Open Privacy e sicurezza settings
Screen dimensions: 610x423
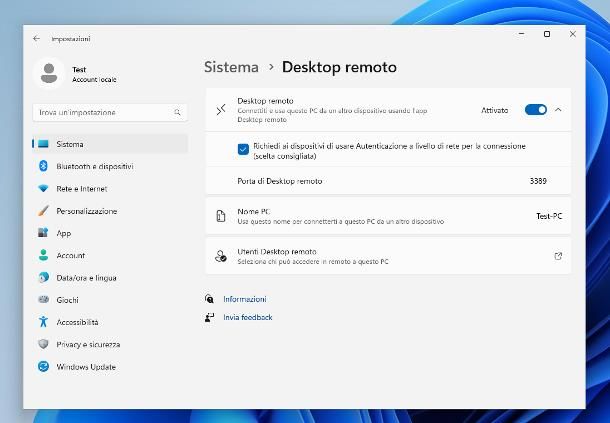[110, 344]
